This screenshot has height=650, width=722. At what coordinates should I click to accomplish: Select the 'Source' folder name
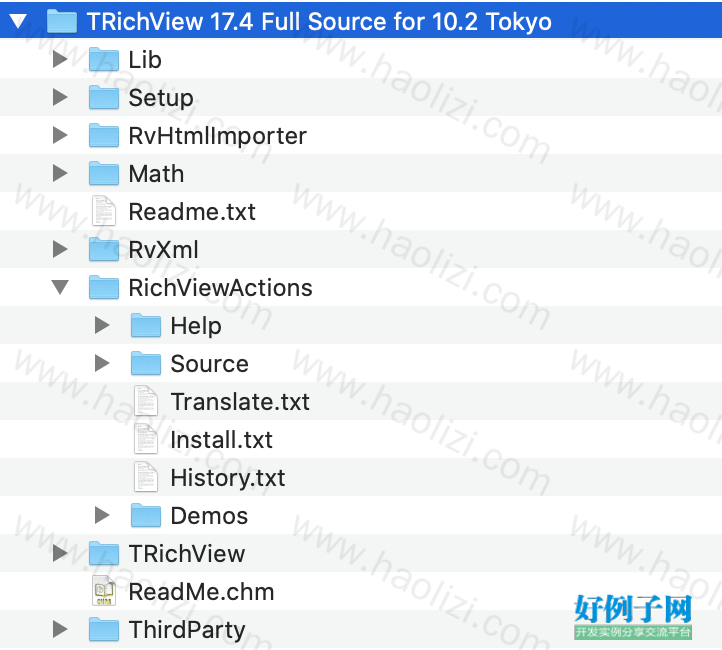coord(210,364)
